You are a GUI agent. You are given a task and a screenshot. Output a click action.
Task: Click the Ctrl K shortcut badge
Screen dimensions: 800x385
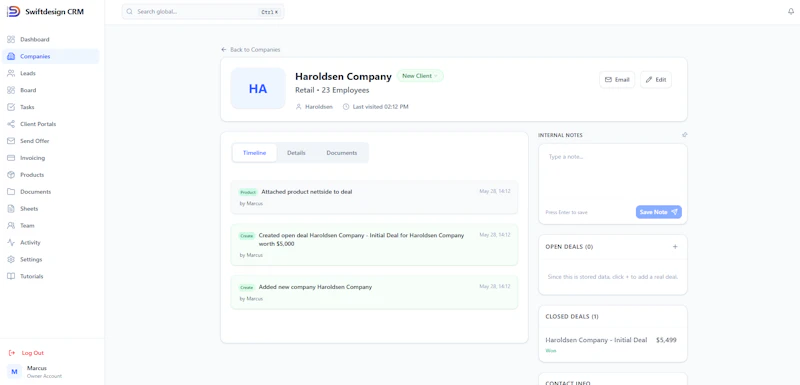click(x=270, y=12)
